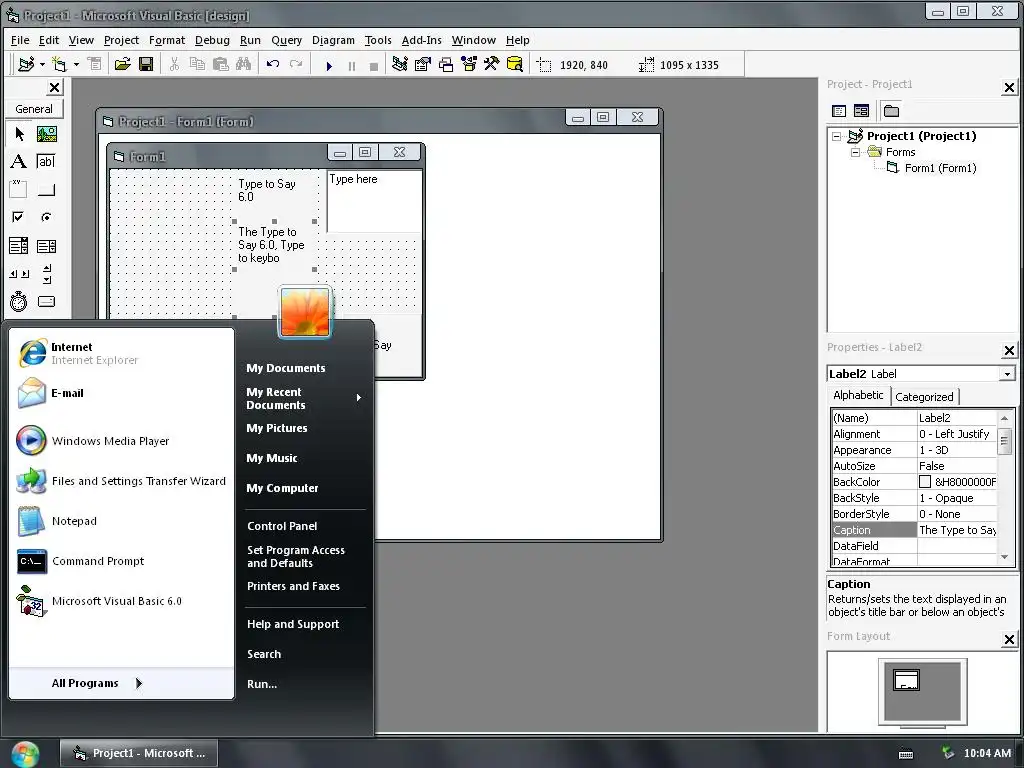Select the Label control tool
Screen dimensions: 1024x768
[x=19, y=161]
